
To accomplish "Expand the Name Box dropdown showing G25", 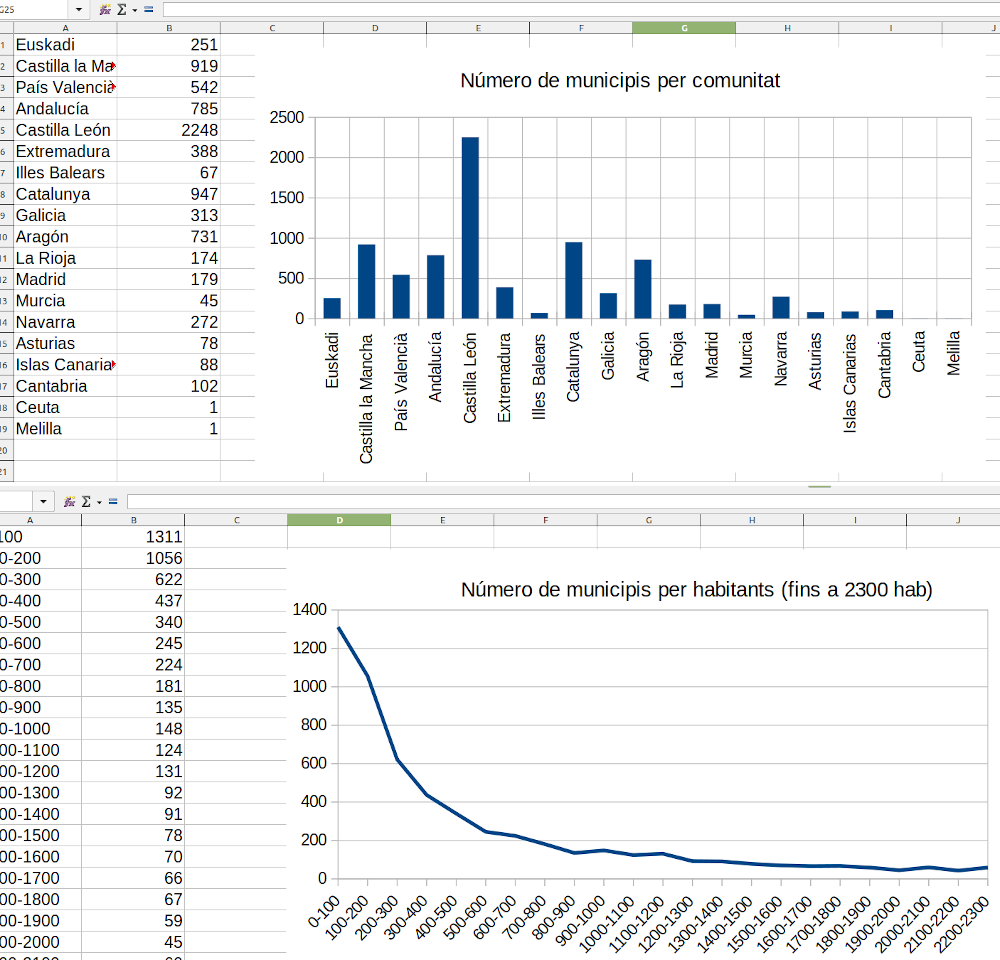I will (79, 9).
